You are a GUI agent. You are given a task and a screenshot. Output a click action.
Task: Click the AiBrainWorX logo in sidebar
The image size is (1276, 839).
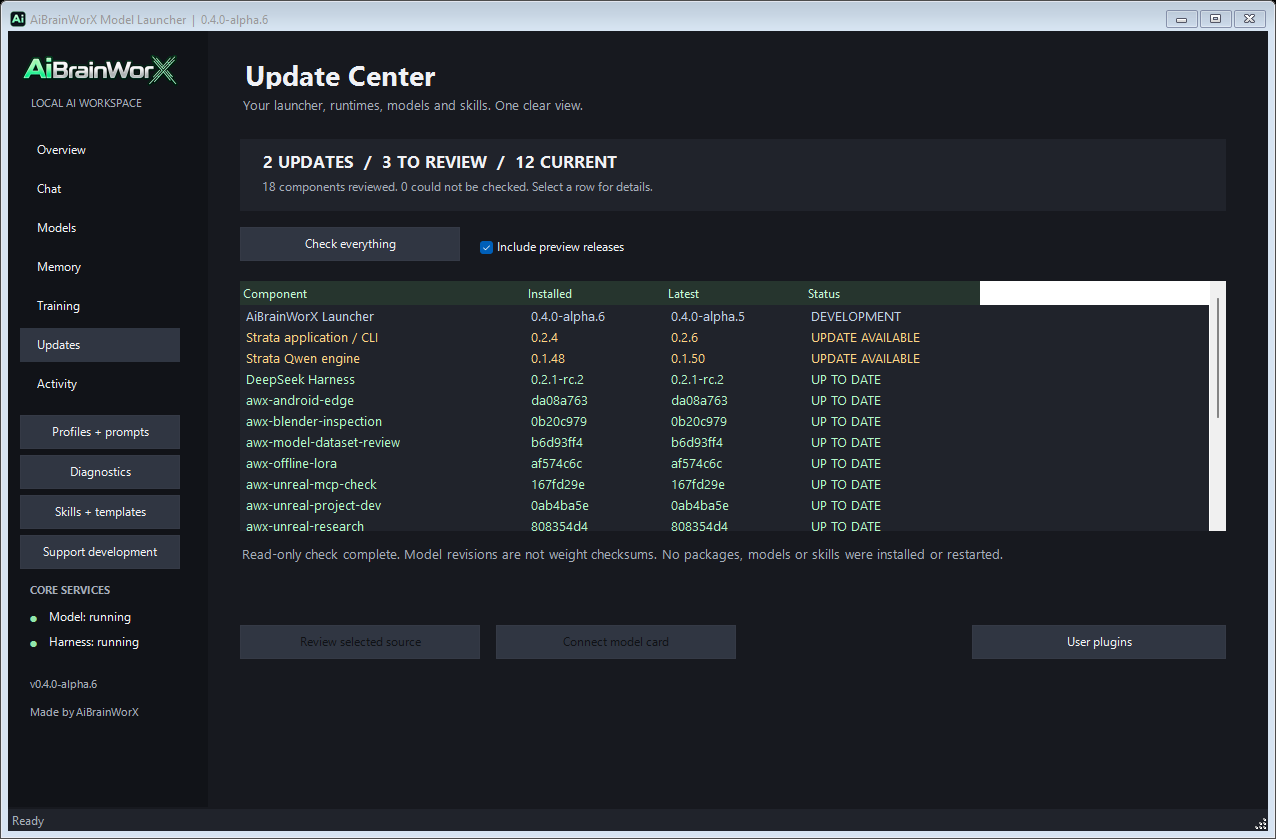coord(100,70)
